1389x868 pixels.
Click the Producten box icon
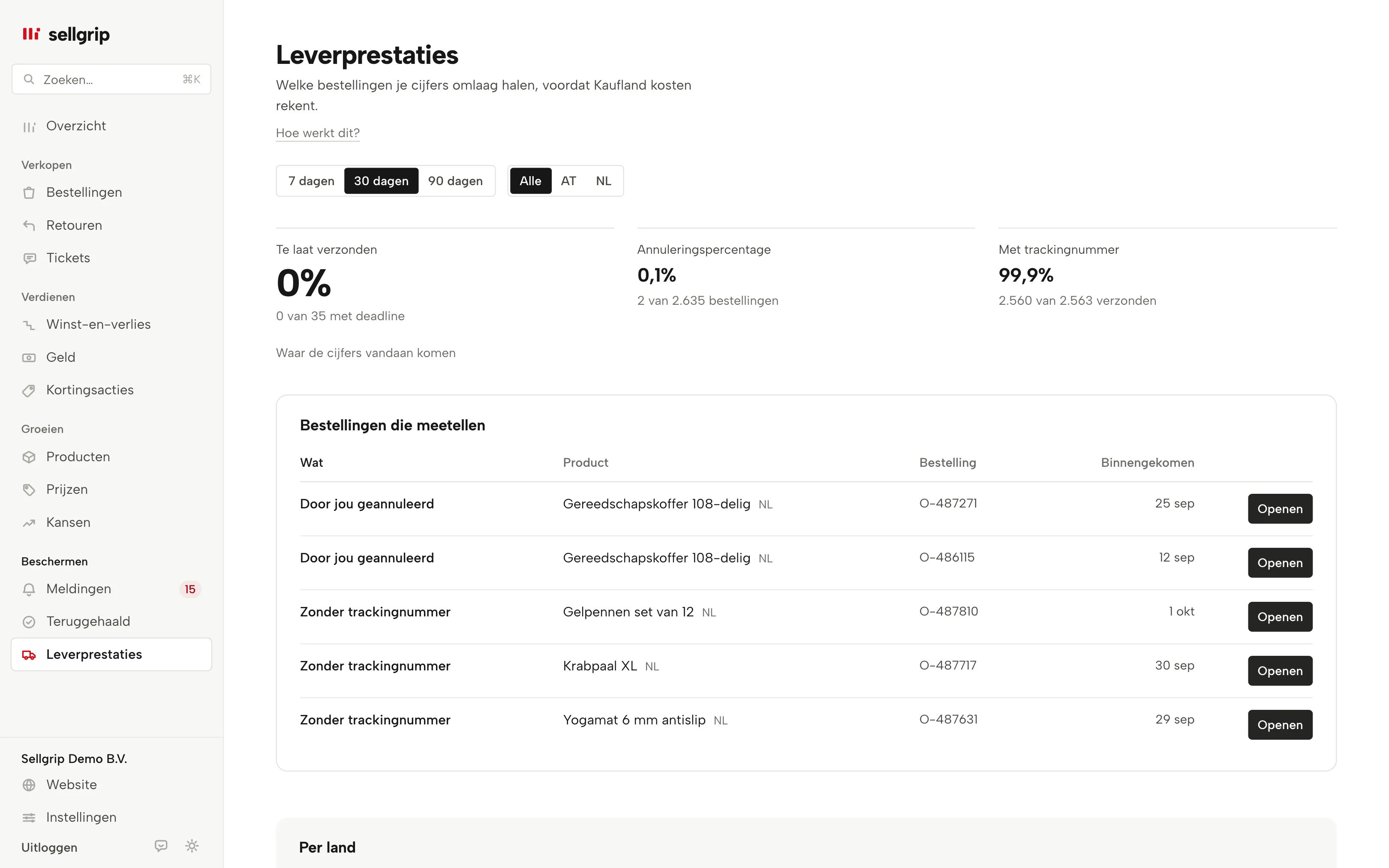29,457
